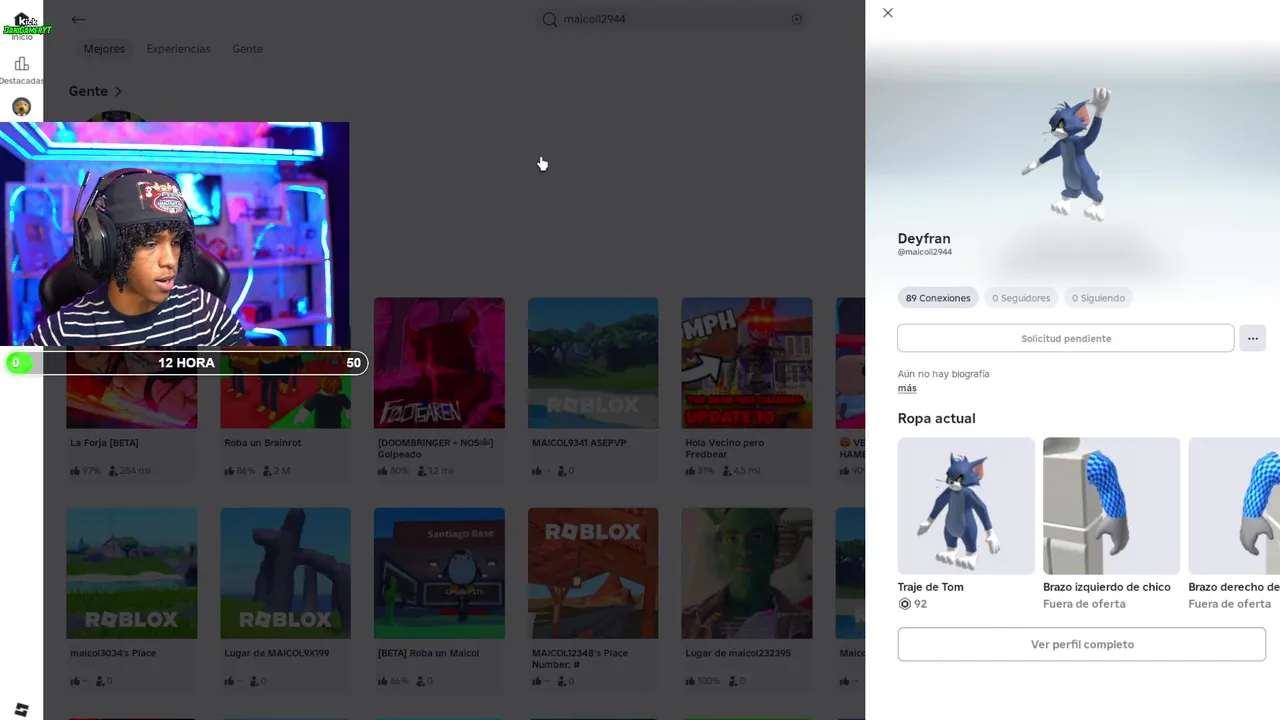Go back with the arrow icon
The width and height of the screenshot is (1280, 720).
(79, 19)
